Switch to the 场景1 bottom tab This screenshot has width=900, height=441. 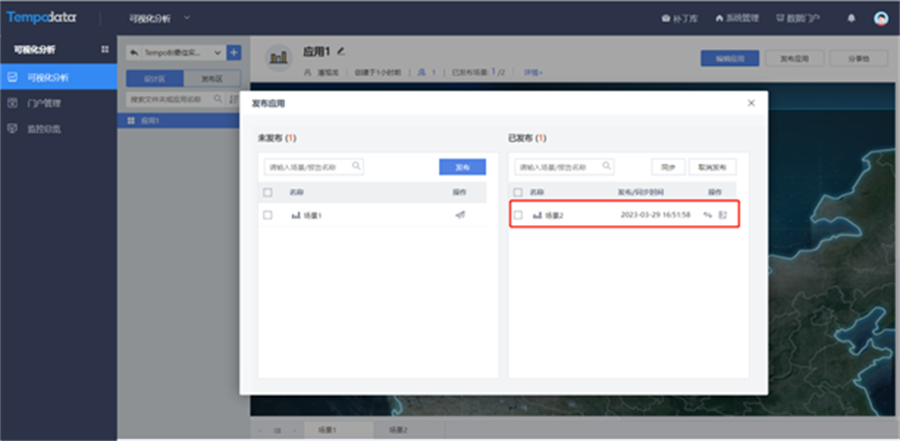click(339, 430)
